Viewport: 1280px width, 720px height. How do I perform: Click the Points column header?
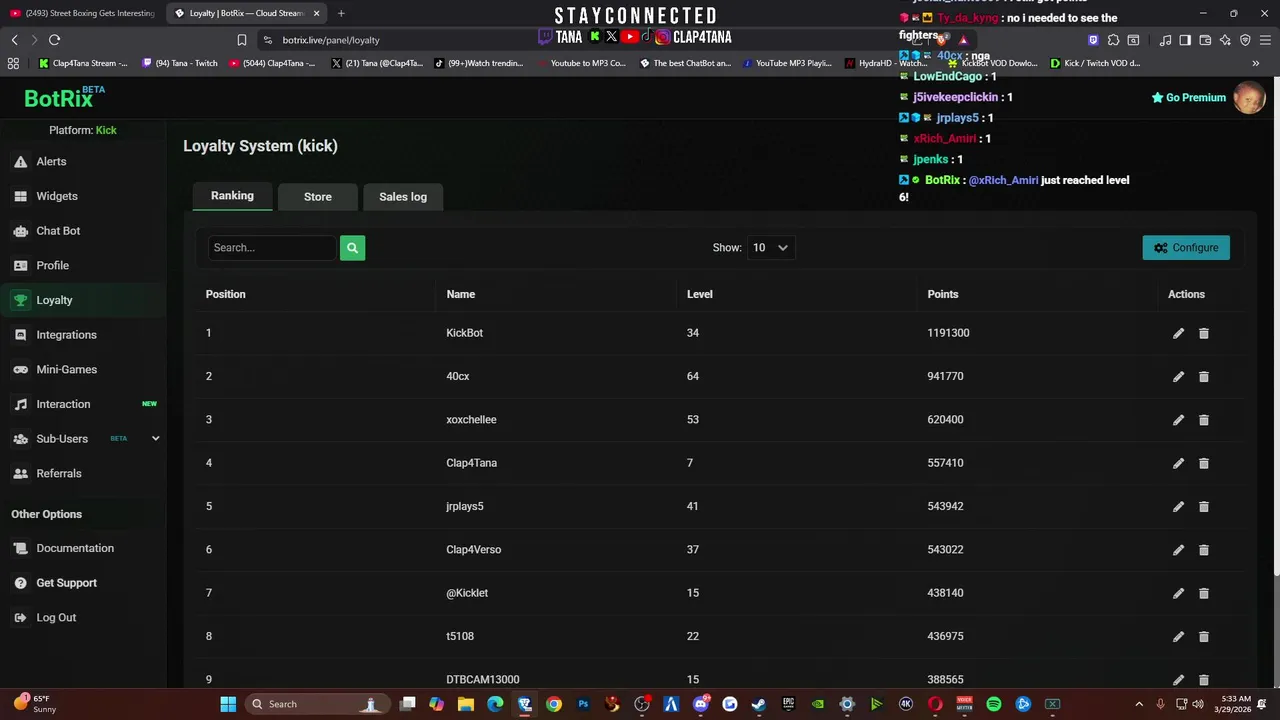point(942,295)
